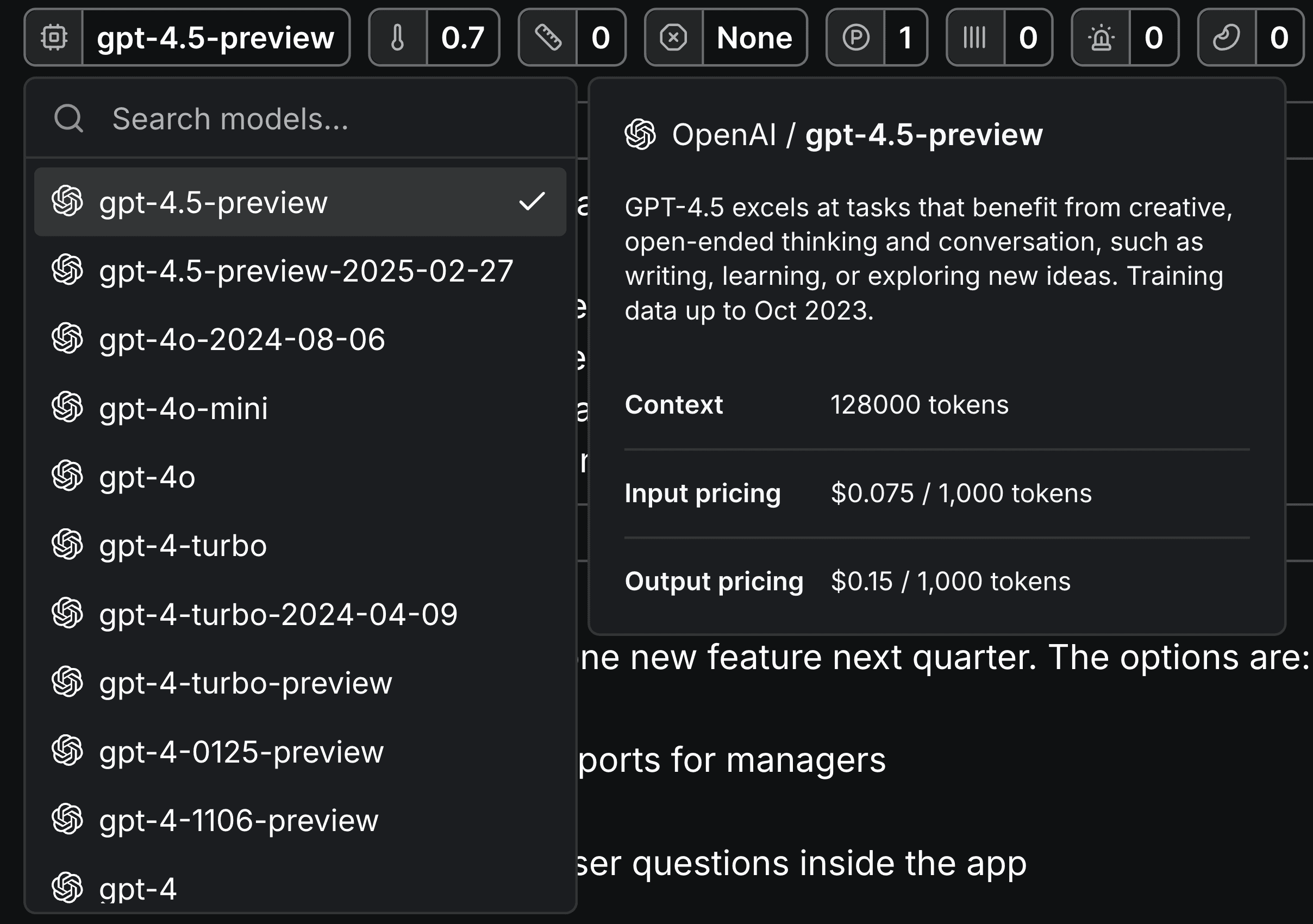
Task: Choose gpt-4.5-preview-2025-02-27 model
Action: click(x=300, y=271)
